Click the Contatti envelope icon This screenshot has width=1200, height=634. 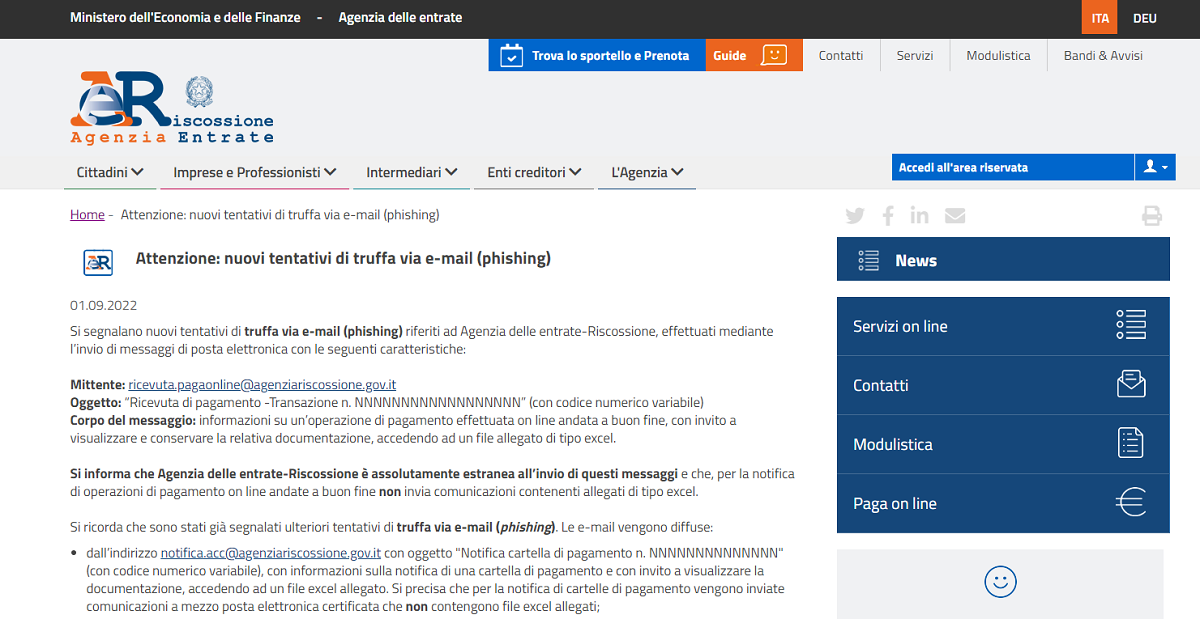coord(1131,385)
